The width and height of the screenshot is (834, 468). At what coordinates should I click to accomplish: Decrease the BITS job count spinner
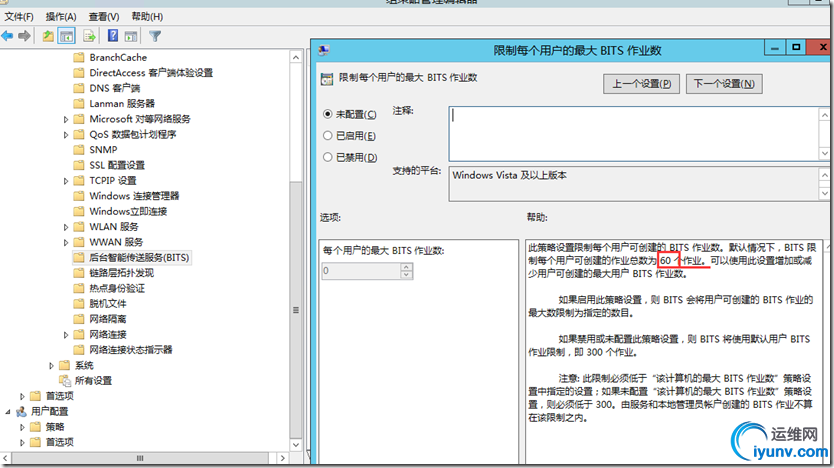point(406,275)
